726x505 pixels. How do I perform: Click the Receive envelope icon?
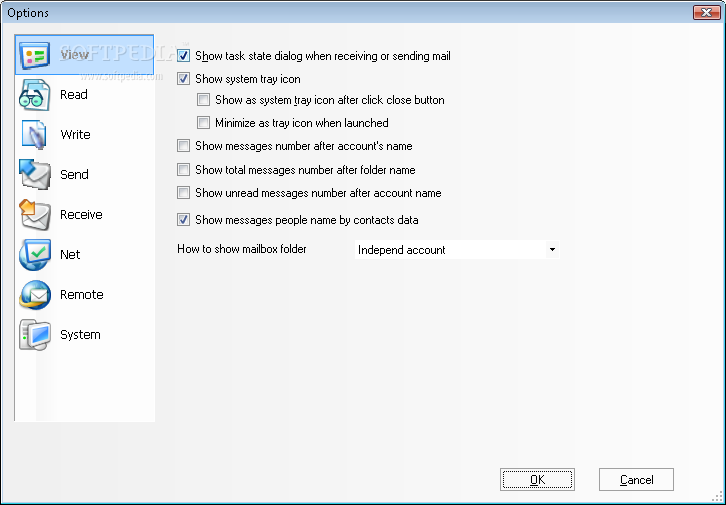(x=34, y=215)
